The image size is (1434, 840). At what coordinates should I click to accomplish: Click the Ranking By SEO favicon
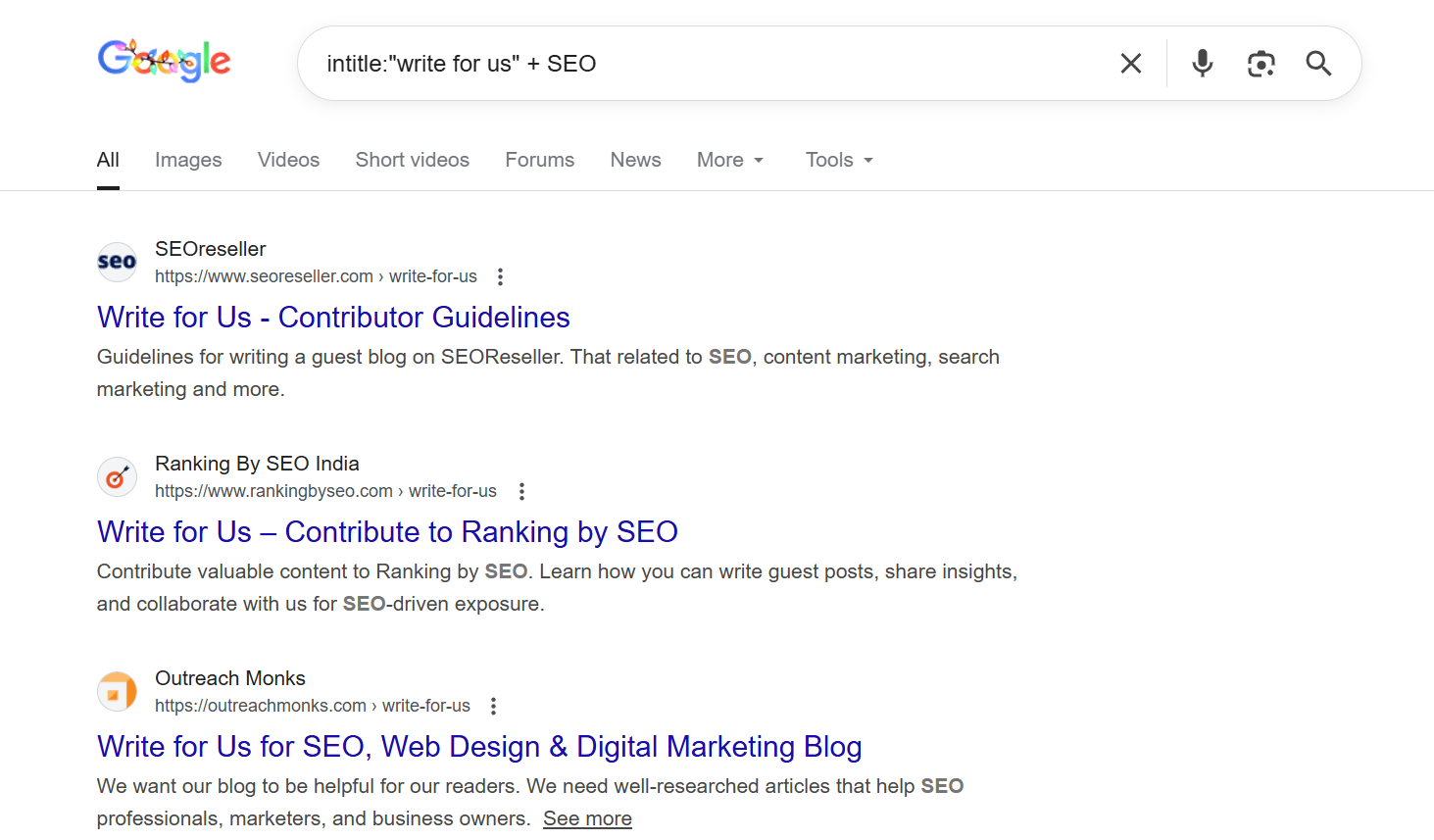(117, 476)
